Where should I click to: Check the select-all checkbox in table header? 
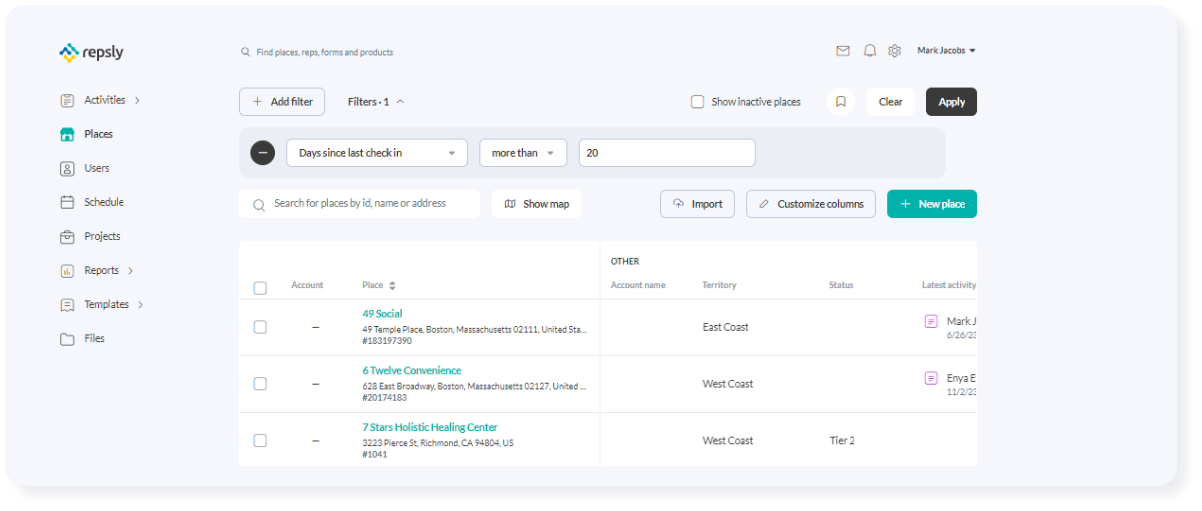click(x=260, y=288)
